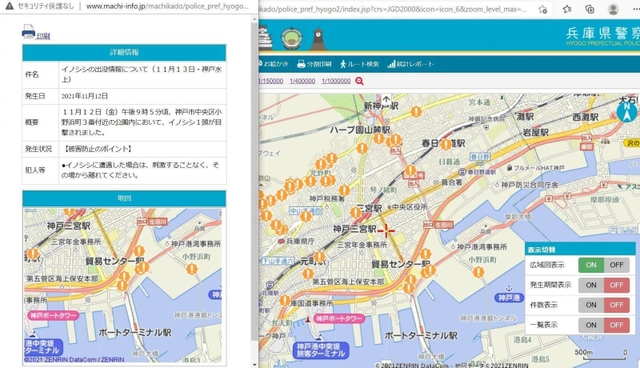Select the 1/1000000 map scale
Viewport: 640px width, 368px height.
click(336, 81)
